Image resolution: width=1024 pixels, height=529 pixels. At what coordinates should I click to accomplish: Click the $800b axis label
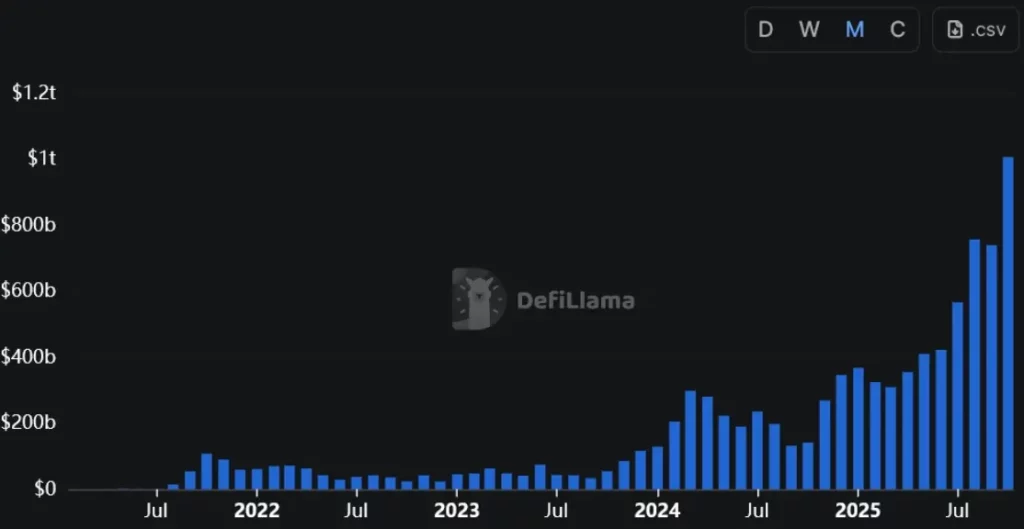[x=29, y=225]
